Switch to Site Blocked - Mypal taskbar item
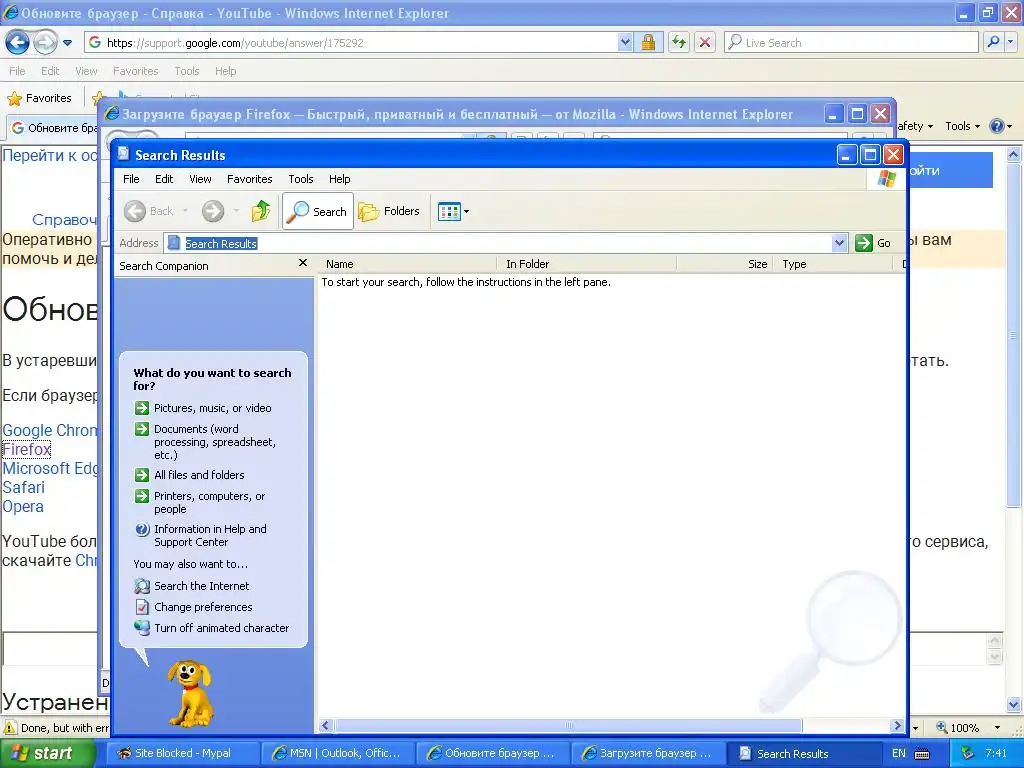This screenshot has height=768, width=1024. click(182, 753)
